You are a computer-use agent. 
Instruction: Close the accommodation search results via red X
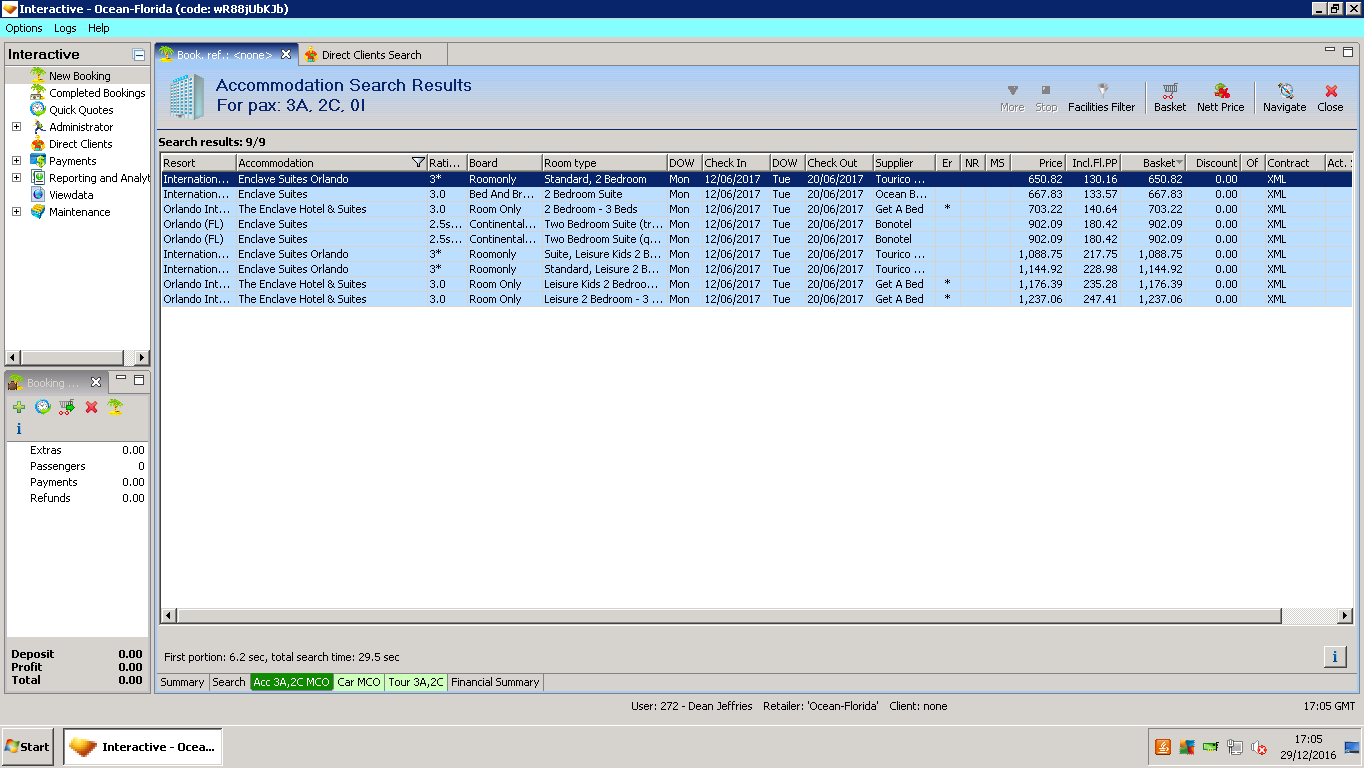(1330, 97)
